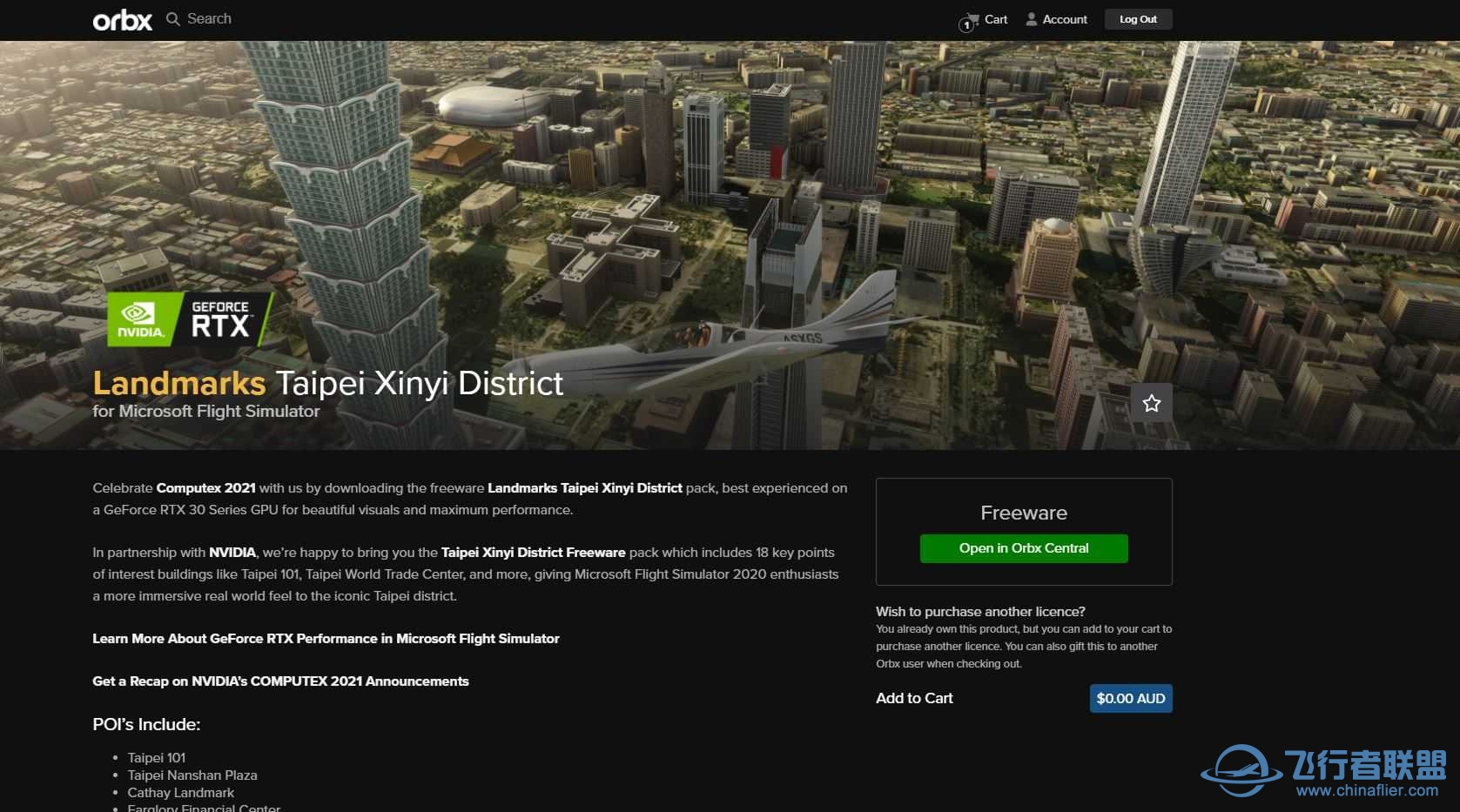The image size is (1460, 812).
Task: Click the Cathay Landmark list item
Action: (181, 793)
